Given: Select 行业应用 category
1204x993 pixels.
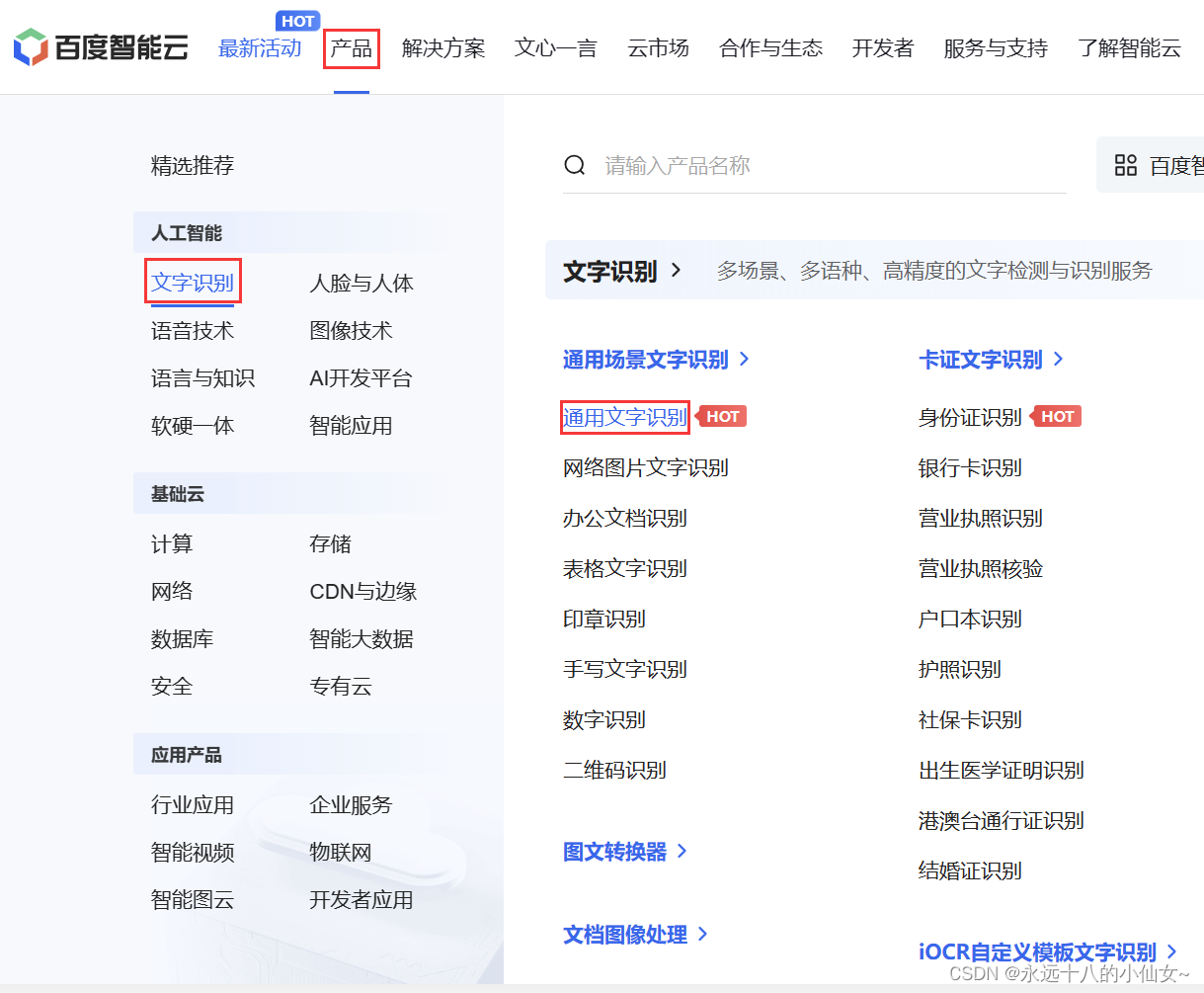Looking at the screenshot, I should (193, 804).
